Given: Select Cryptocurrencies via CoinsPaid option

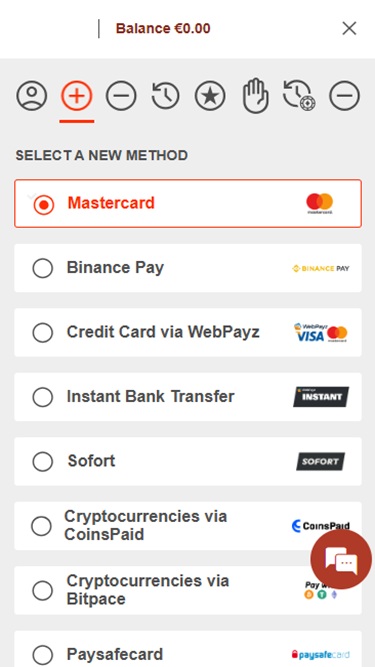Looking at the screenshot, I should click(x=188, y=526).
